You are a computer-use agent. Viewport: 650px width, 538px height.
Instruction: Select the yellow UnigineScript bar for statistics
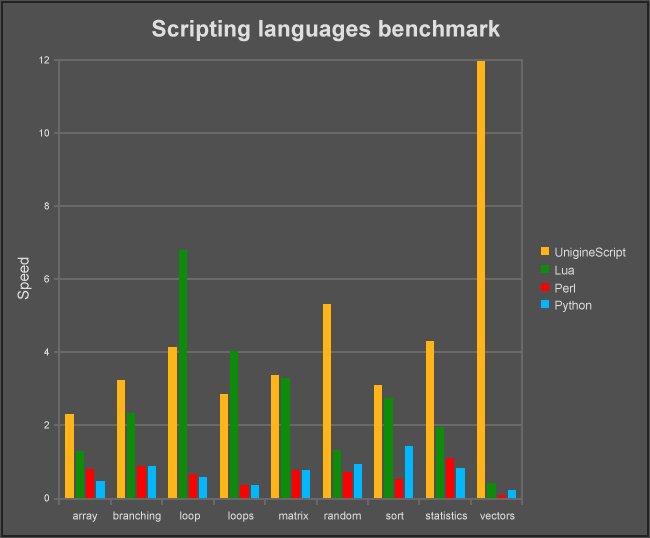[x=429, y=419]
